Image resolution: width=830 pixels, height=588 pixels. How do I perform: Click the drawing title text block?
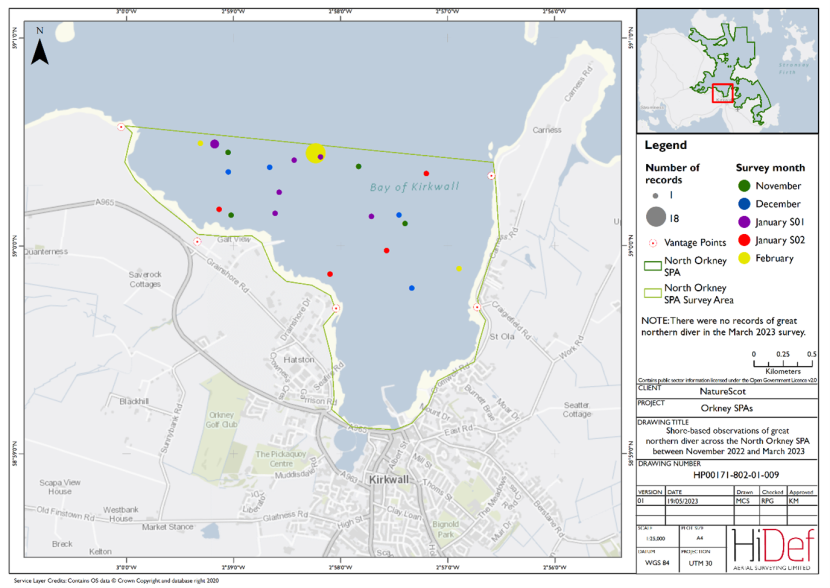(728, 441)
